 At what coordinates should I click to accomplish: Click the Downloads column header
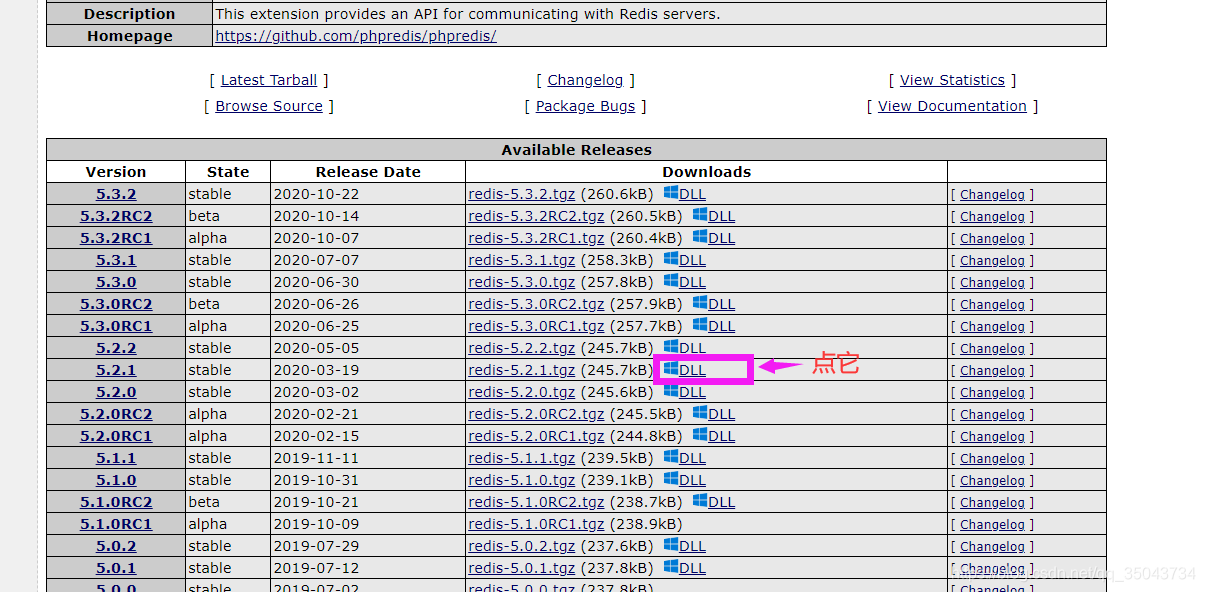tap(706, 172)
